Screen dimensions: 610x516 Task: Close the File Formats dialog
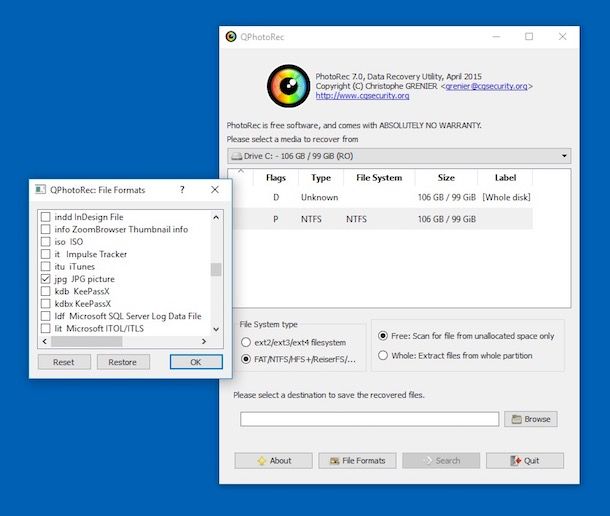[215, 189]
